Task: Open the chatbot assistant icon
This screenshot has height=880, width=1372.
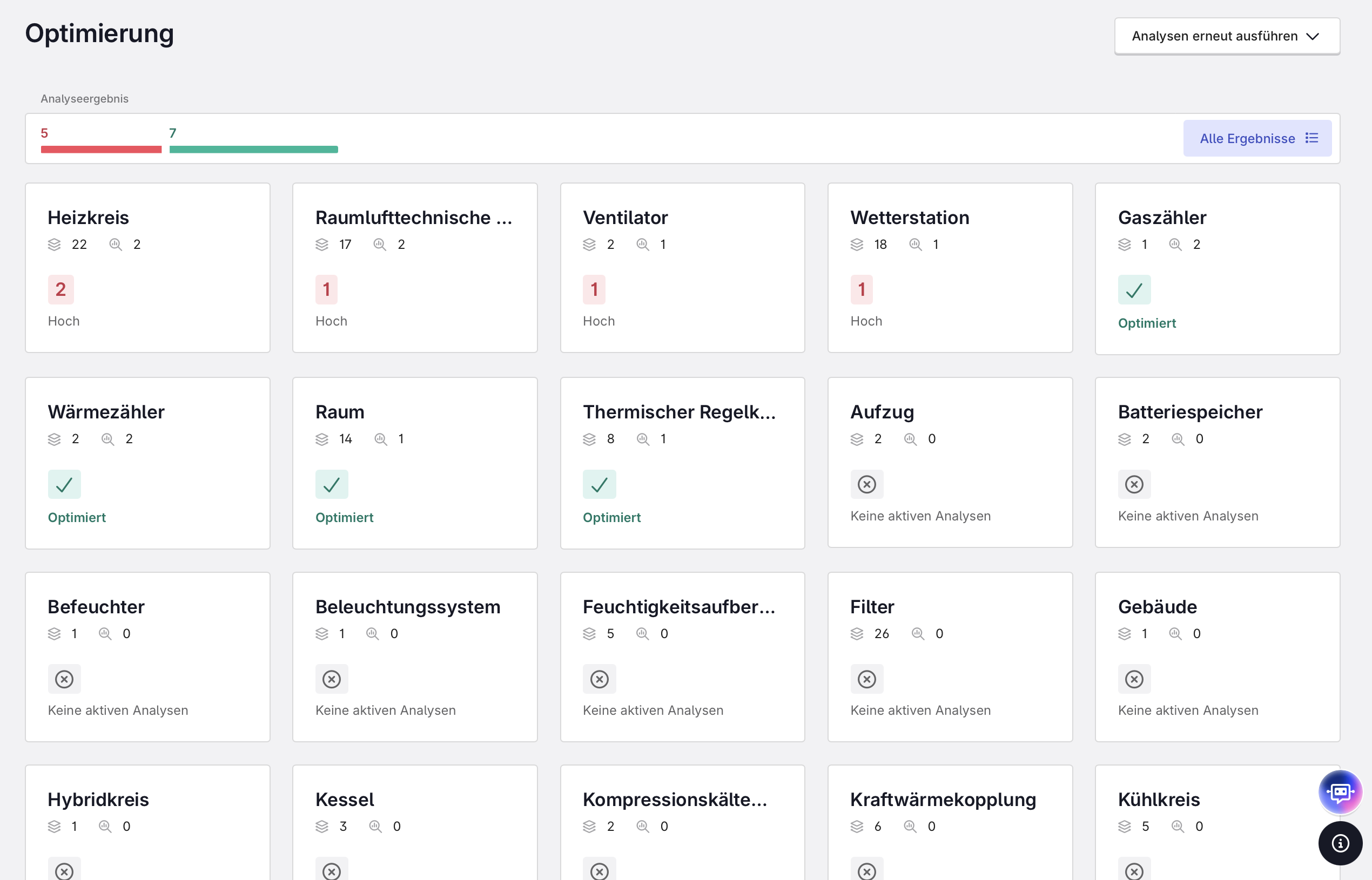Action: point(1340,792)
